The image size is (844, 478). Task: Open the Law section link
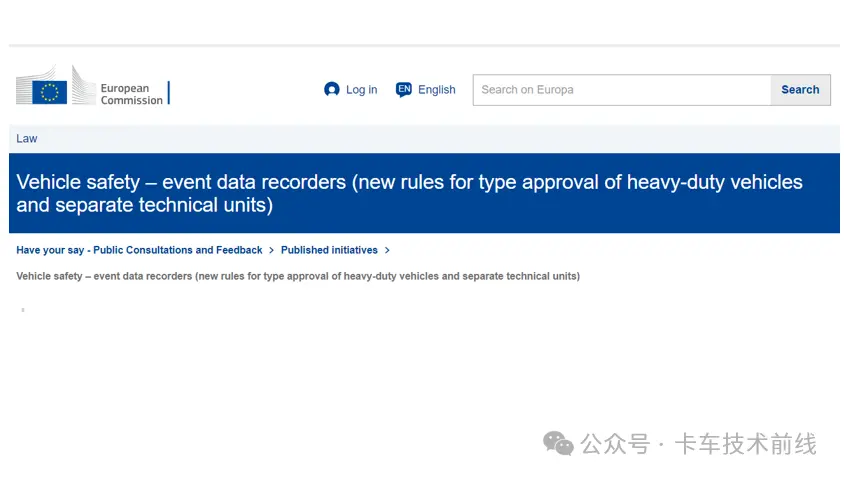(26, 139)
